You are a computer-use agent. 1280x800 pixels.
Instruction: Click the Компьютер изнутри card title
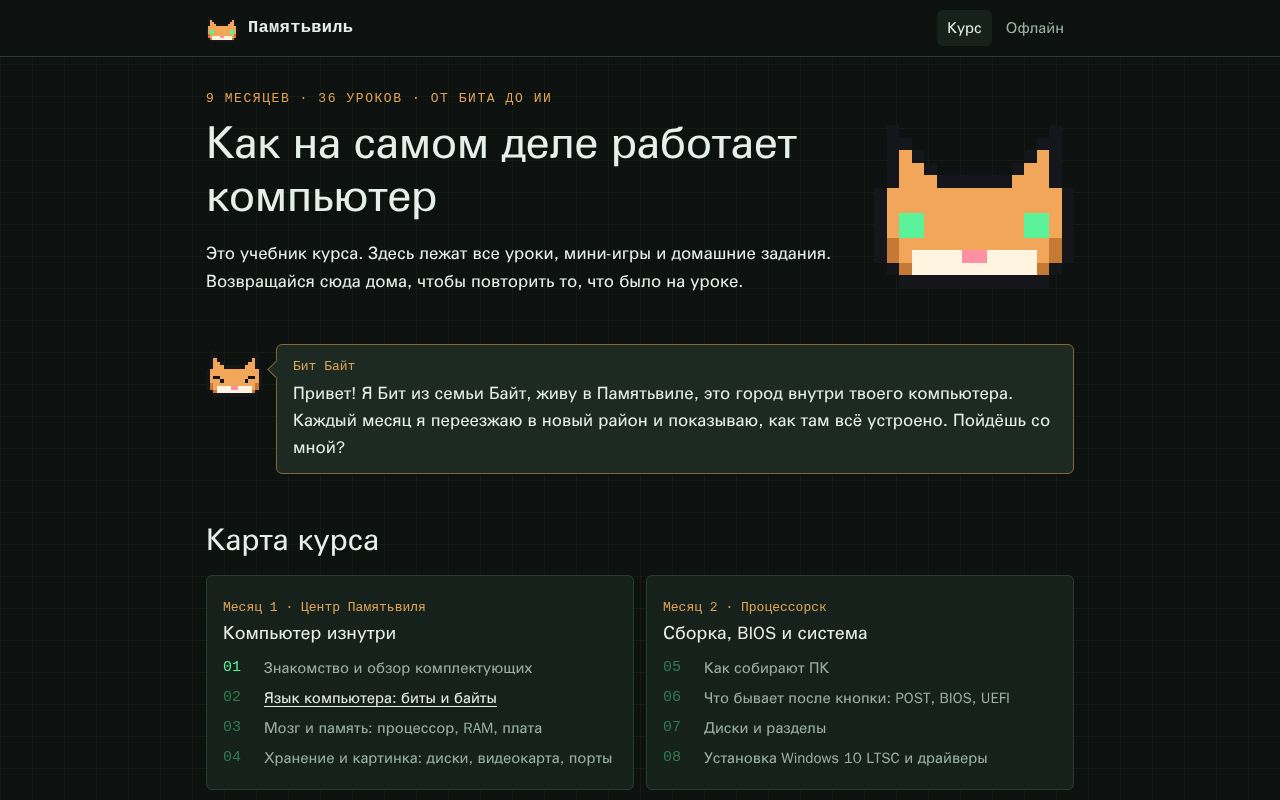pyautogui.click(x=309, y=633)
